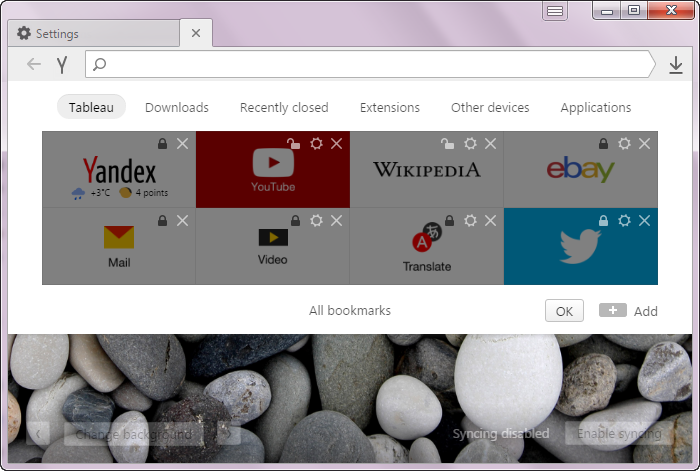Remove the Wikipedia tile
The height and width of the screenshot is (471, 700).
click(491, 144)
